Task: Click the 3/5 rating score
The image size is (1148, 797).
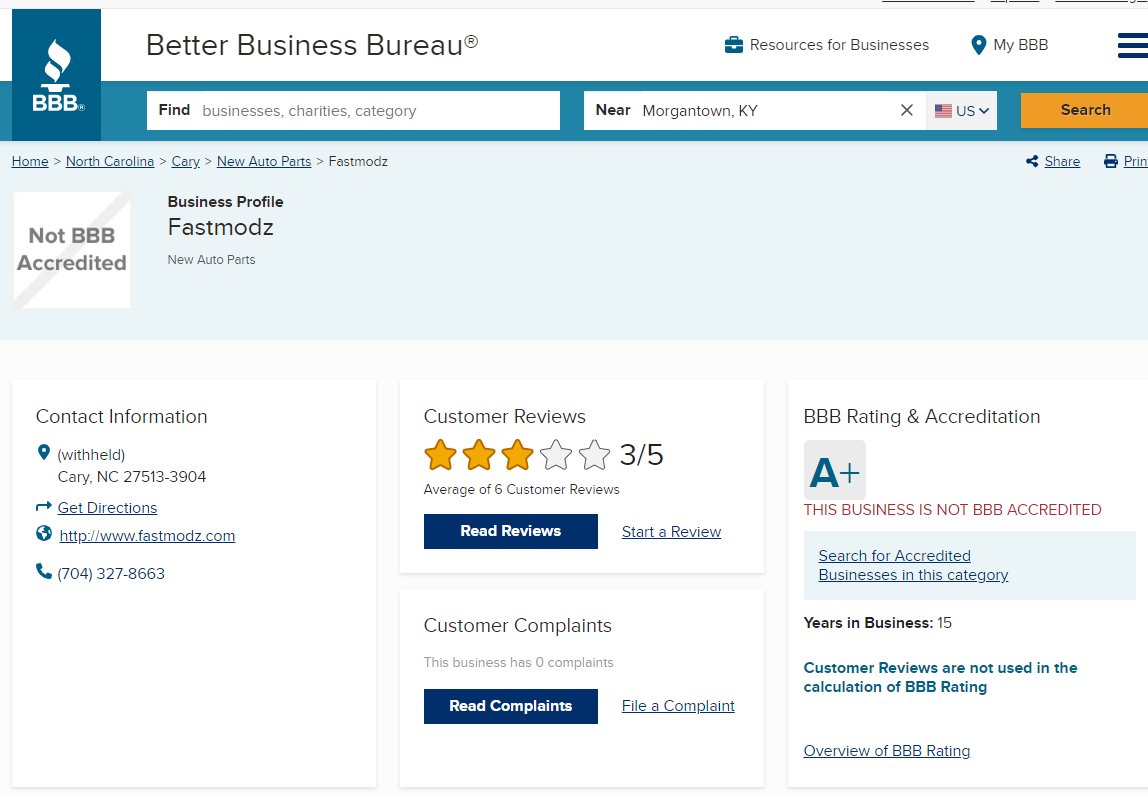Action: tap(641, 454)
